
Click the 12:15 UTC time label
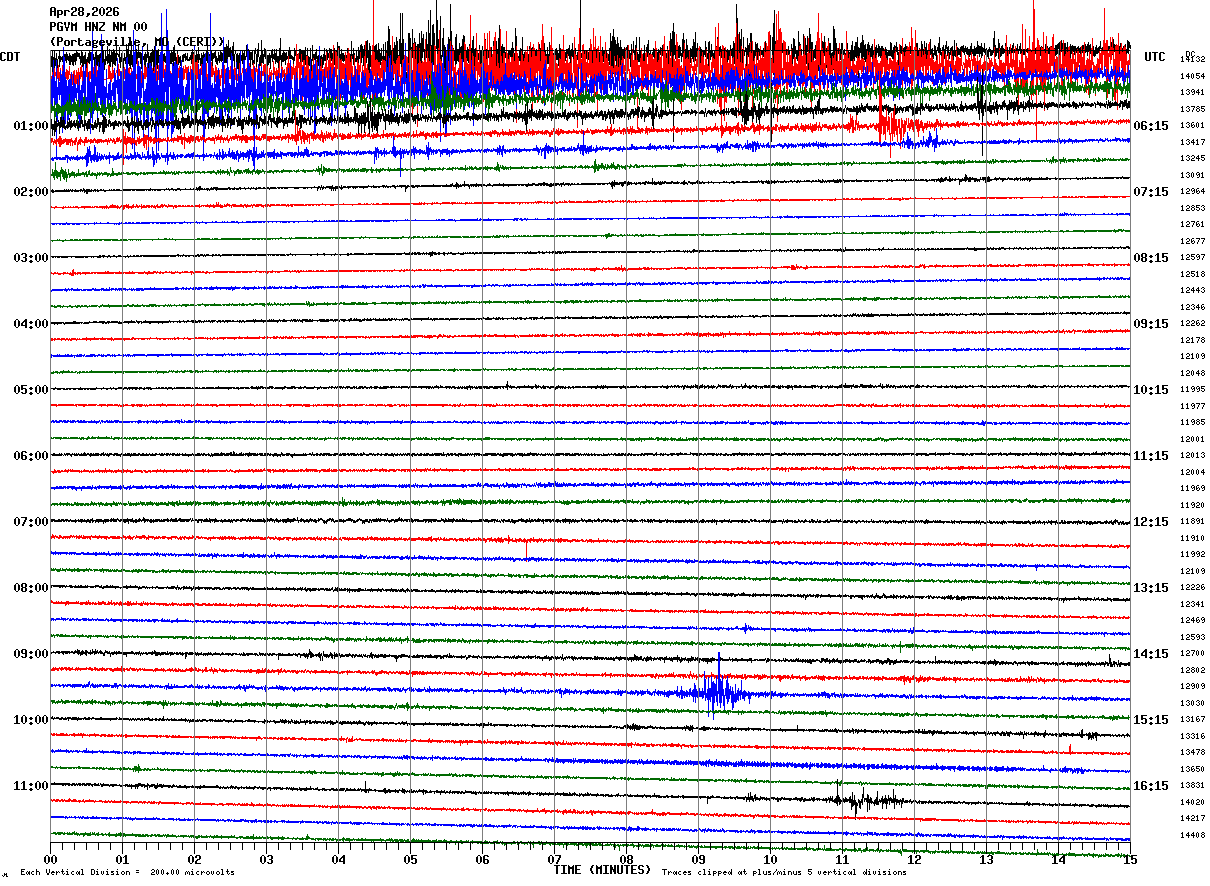pyautogui.click(x=1151, y=522)
